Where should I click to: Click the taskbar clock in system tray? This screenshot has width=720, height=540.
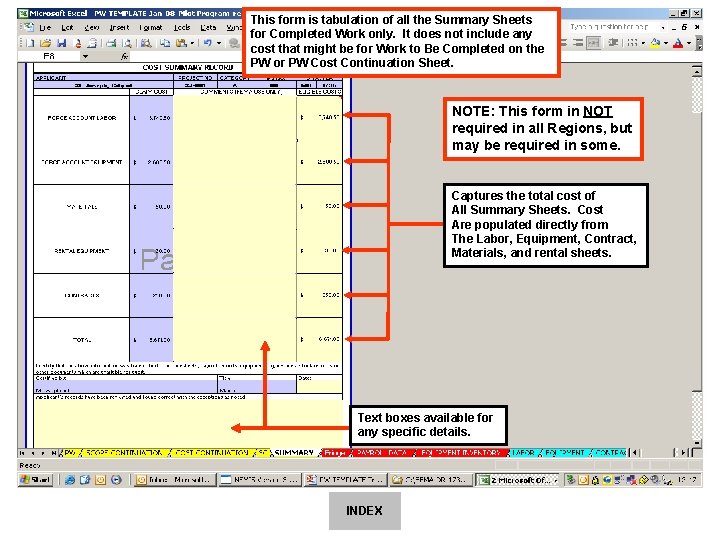pyautogui.click(x=687, y=480)
